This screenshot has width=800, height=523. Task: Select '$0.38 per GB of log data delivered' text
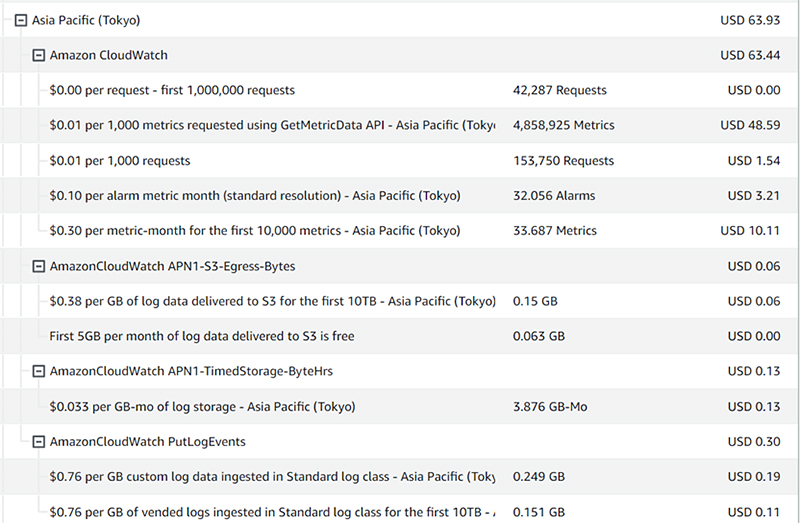tap(272, 302)
